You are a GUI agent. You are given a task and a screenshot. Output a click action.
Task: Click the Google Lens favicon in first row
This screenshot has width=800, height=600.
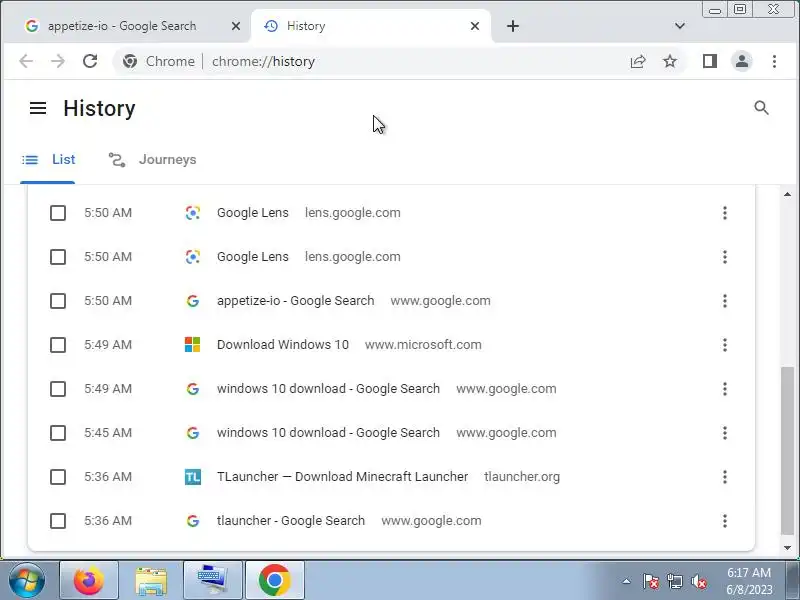[x=192, y=213]
